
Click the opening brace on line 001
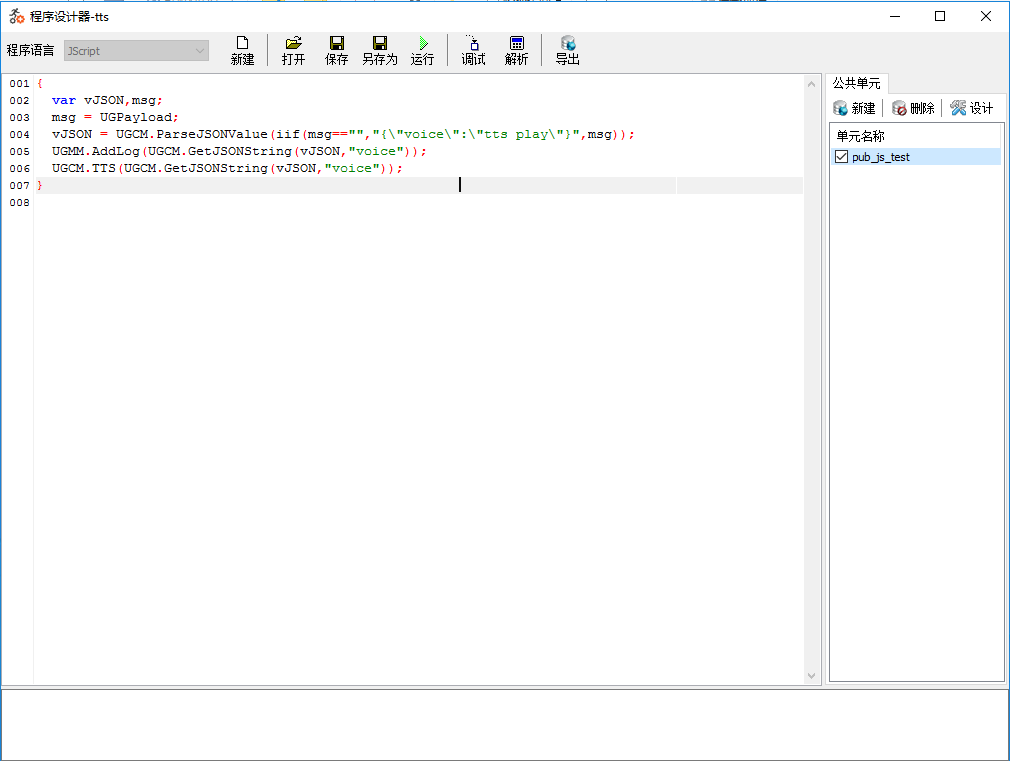click(x=39, y=84)
